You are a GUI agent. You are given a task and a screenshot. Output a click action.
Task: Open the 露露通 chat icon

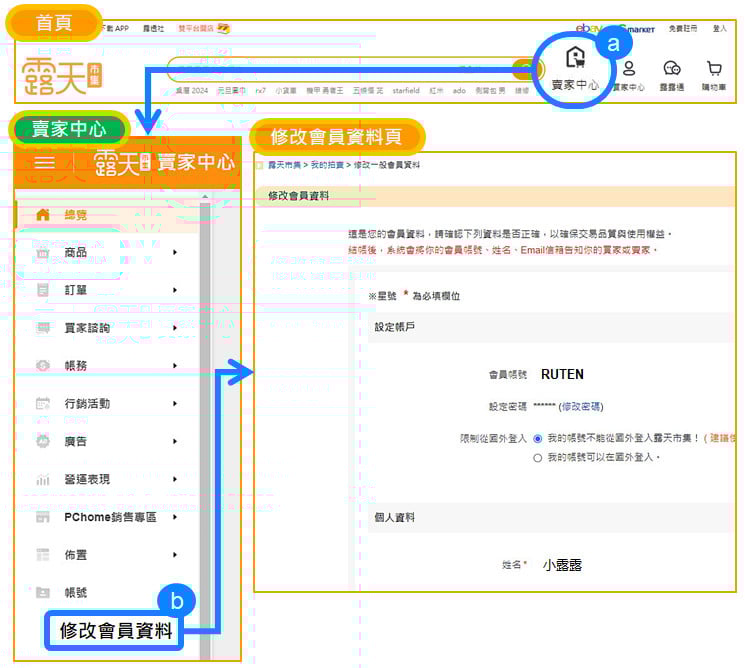[x=672, y=69]
